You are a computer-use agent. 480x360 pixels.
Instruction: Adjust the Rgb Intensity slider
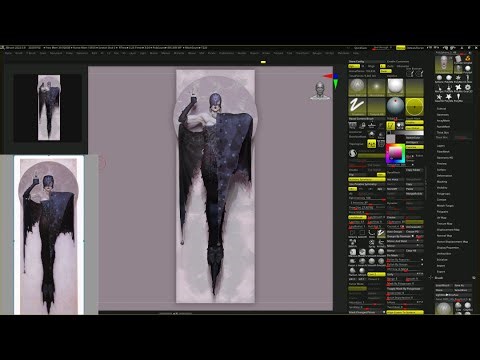point(367,198)
